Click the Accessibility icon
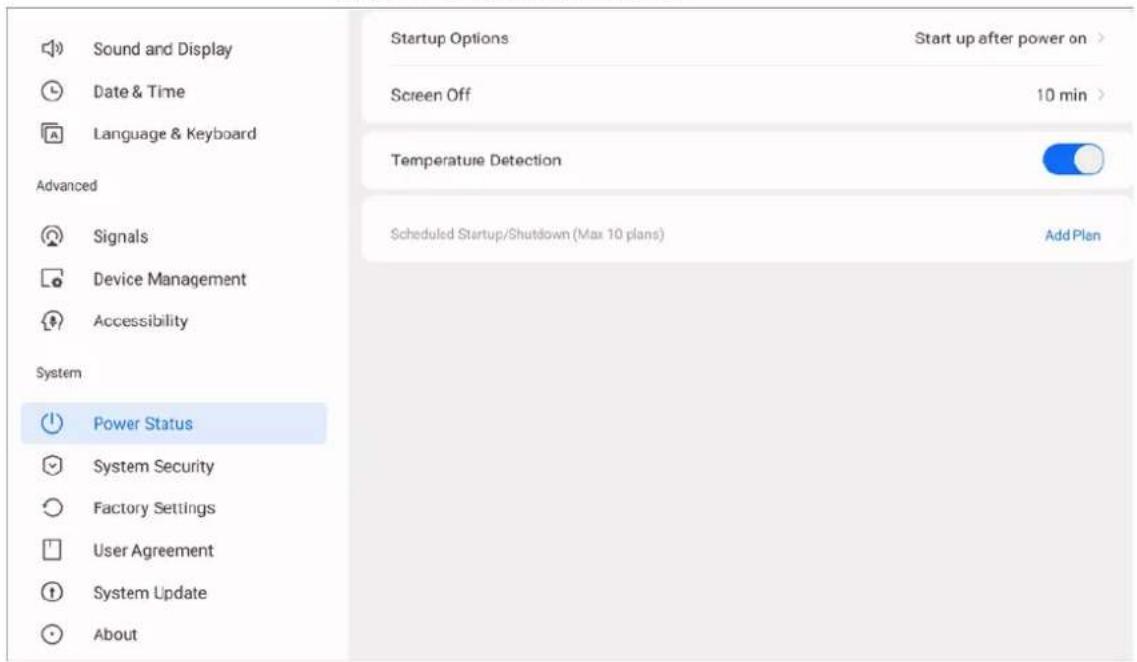Image resolution: width=1137 pixels, height=662 pixels. pos(52,320)
